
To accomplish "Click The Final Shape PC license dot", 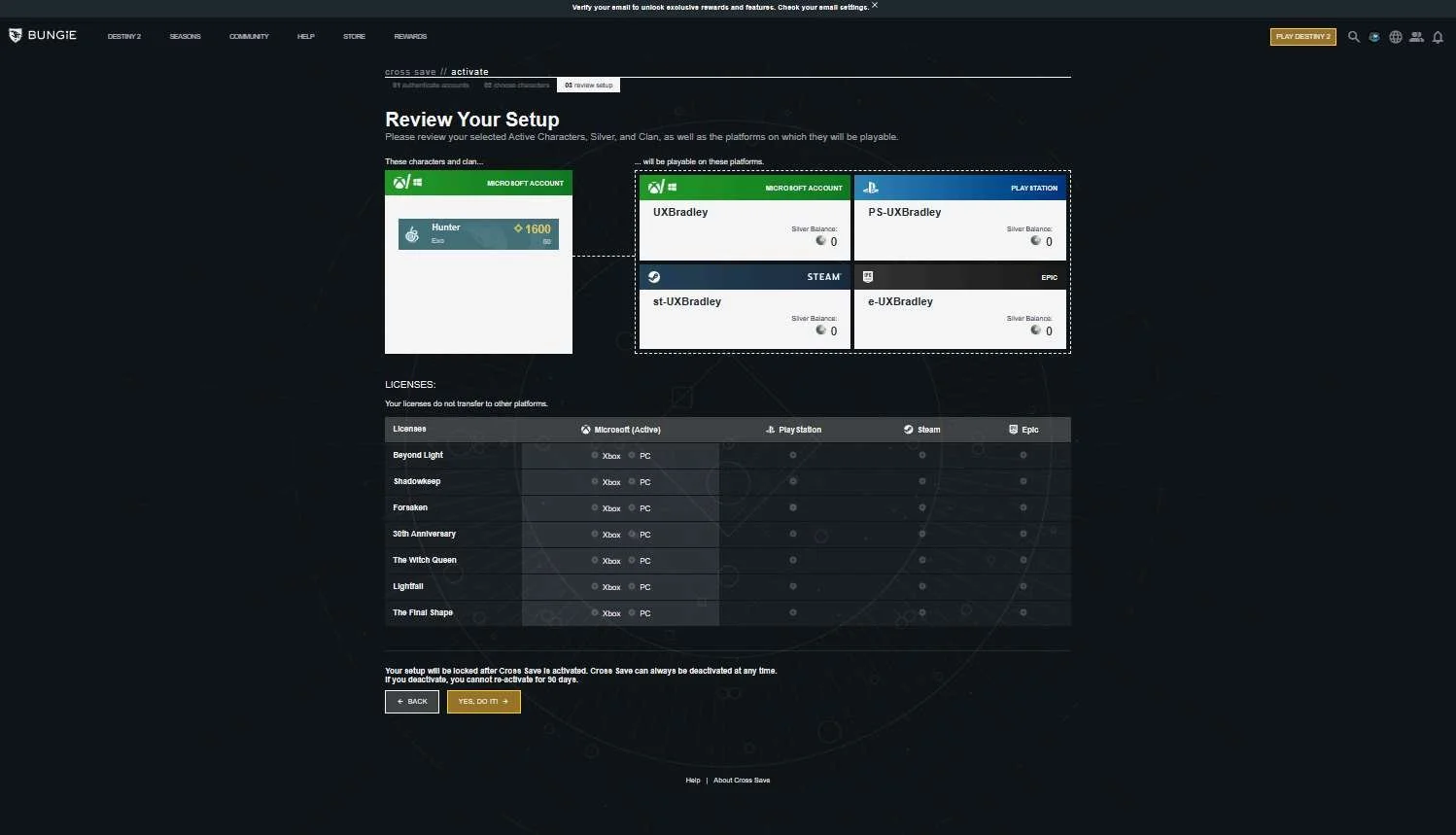I will 632,612.
